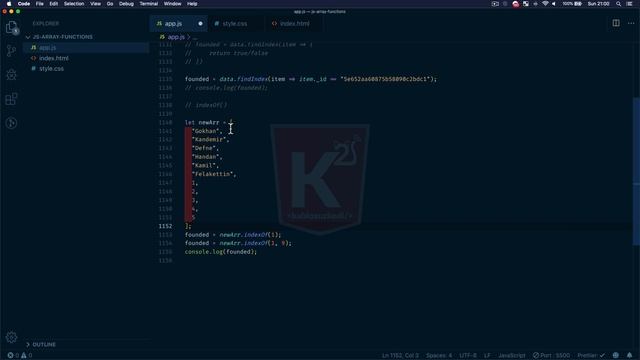
Task: Click the Prettier status bar item
Action: (x=591, y=355)
